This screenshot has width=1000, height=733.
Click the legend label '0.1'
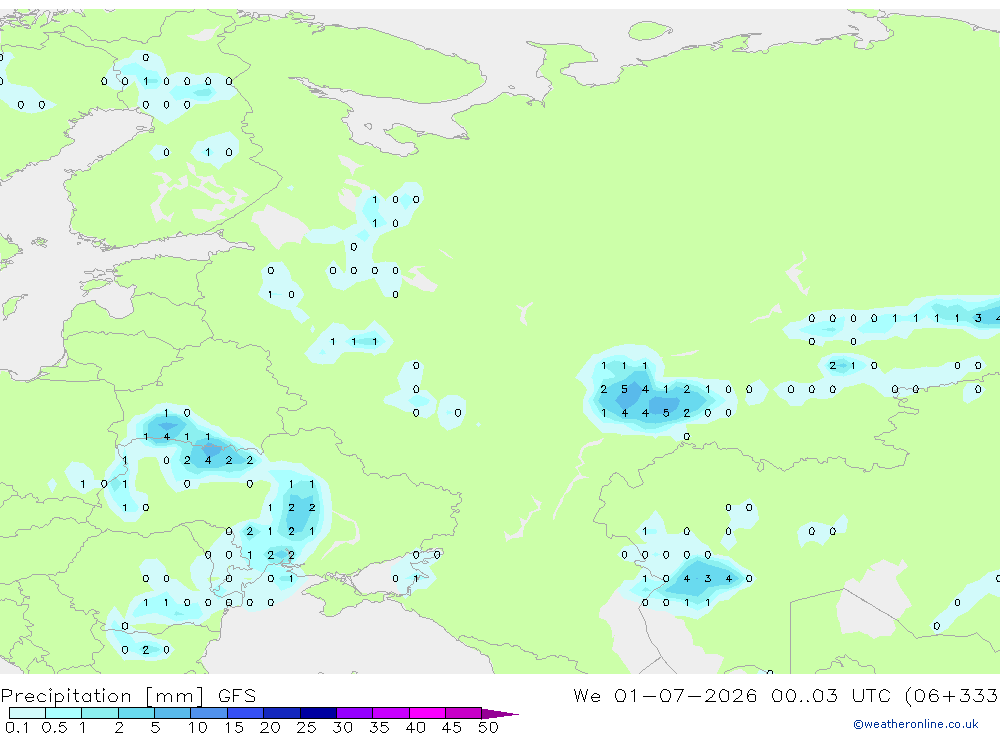(x=16, y=727)
